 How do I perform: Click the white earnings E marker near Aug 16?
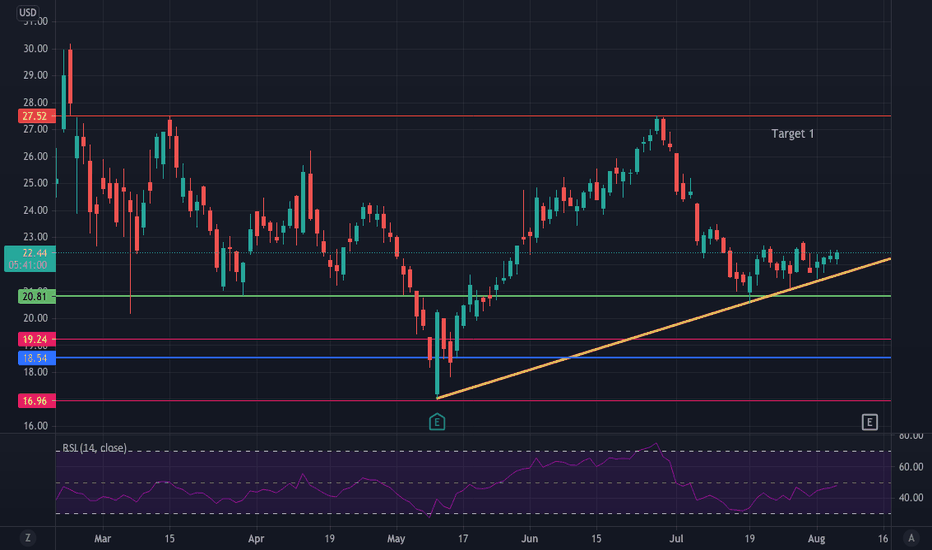870,422
